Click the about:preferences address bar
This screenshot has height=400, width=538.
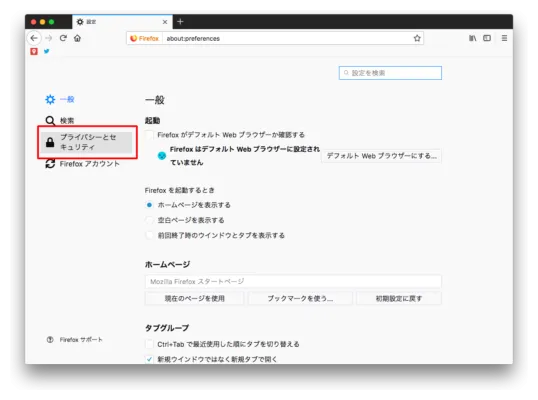274,38
